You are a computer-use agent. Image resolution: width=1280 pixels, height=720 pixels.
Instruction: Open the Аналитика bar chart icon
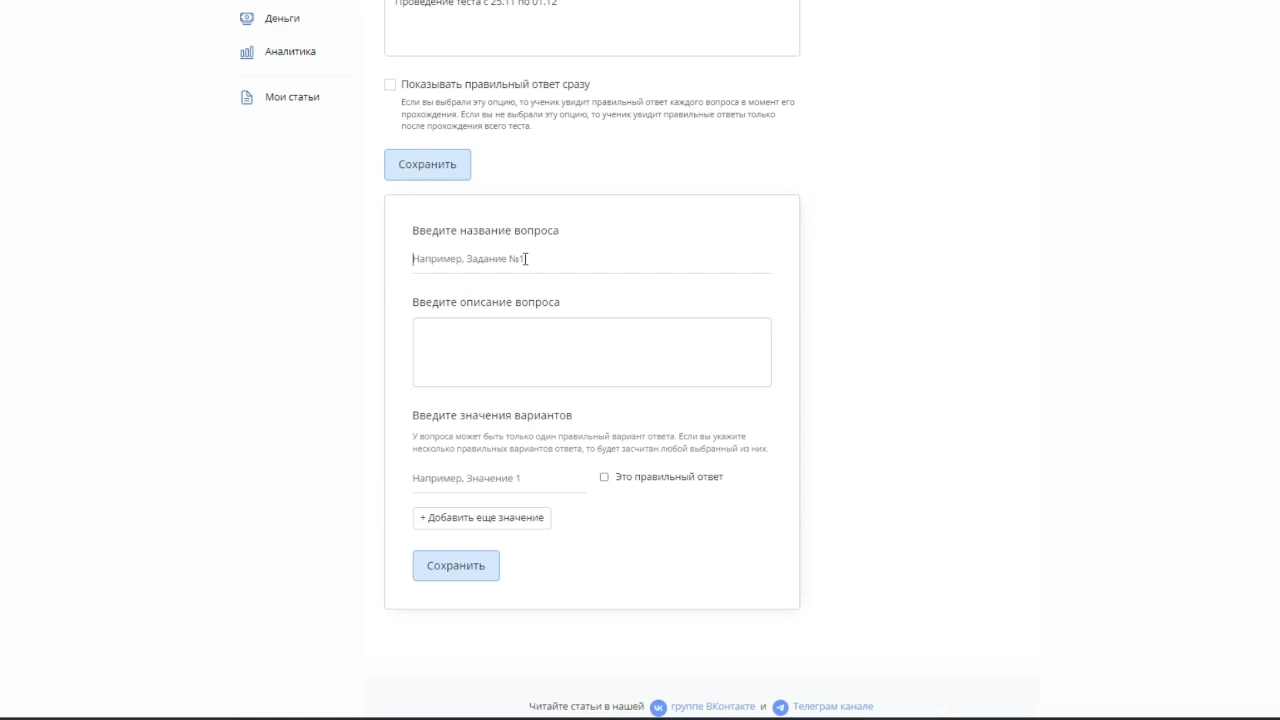click(247, 51)
